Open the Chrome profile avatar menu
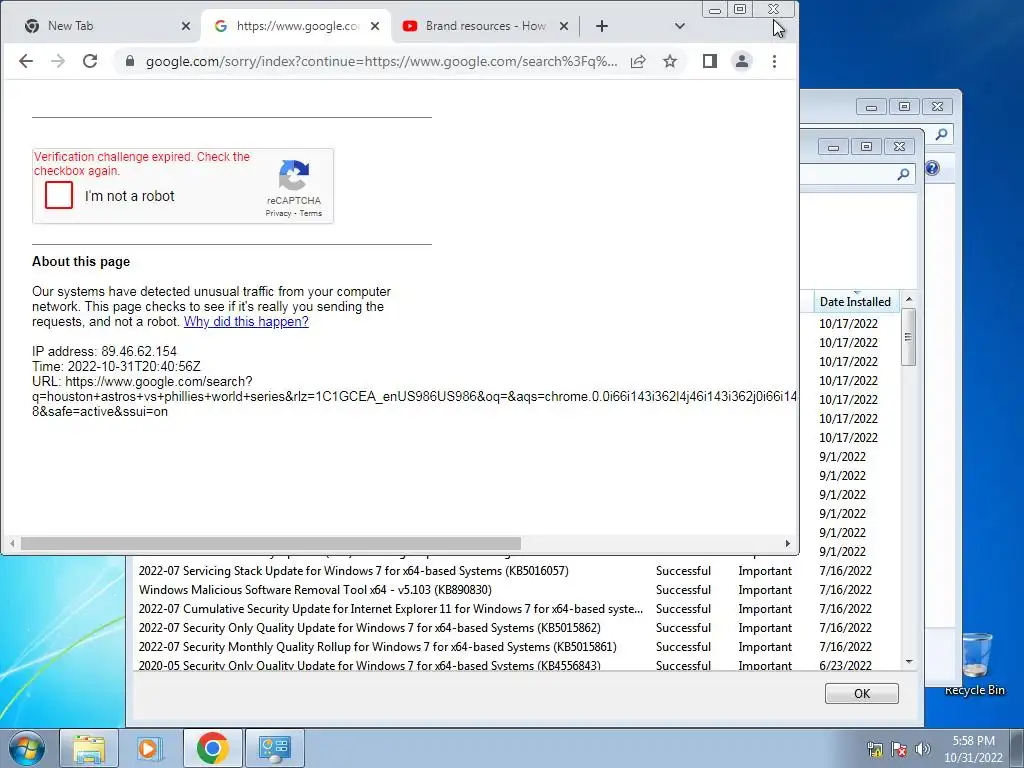Viewport: 1024px width, 768px height. (742, 61)
